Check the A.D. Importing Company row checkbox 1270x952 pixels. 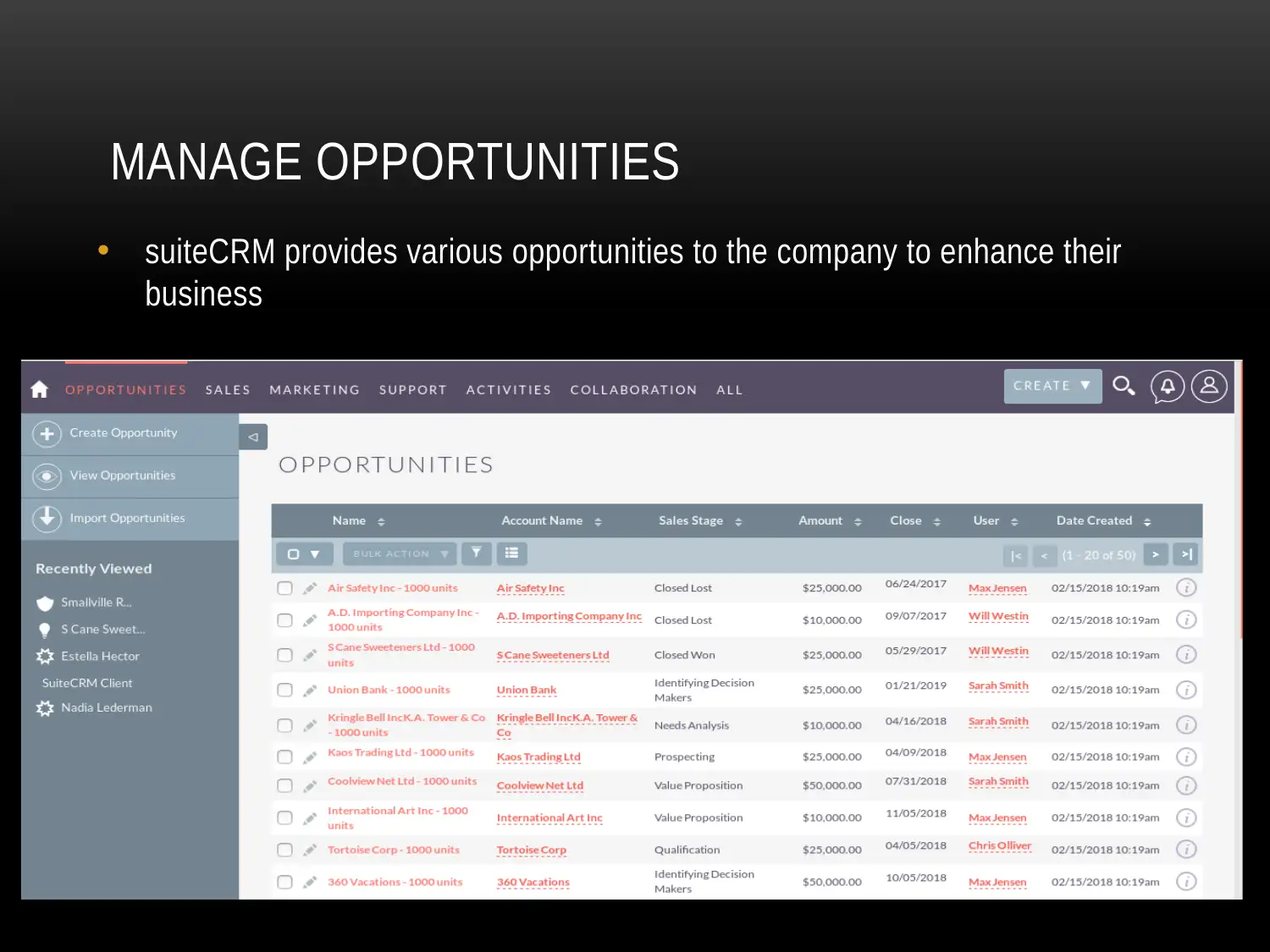click(284, 620)
